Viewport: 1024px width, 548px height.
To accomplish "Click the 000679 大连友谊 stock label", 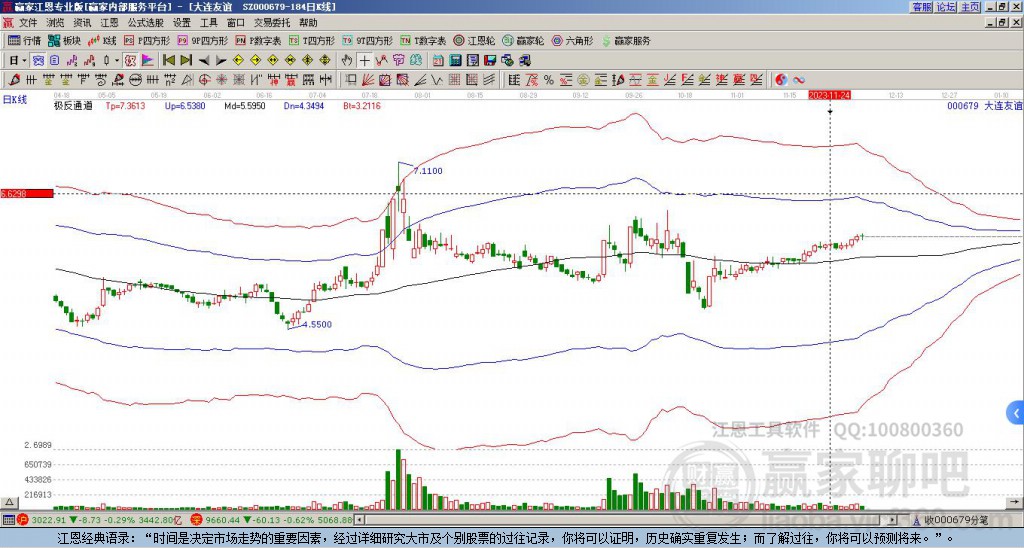I will pyautogui.click(x=985, y=106).
